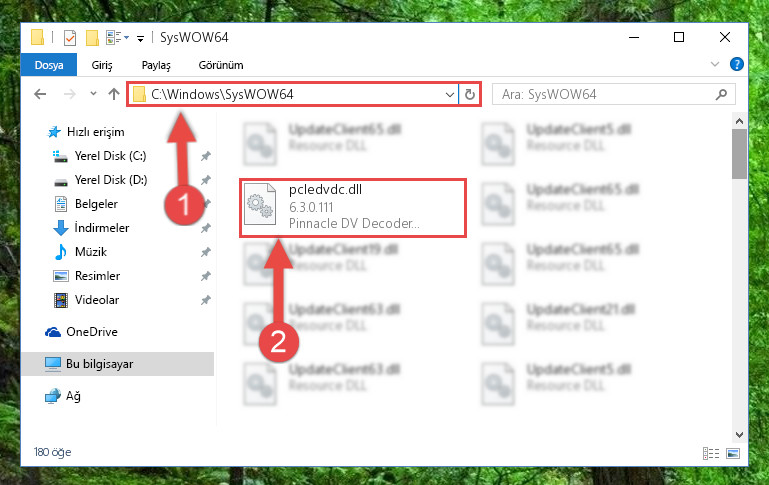Open the Dosya menu tab

tap(49, 65)
